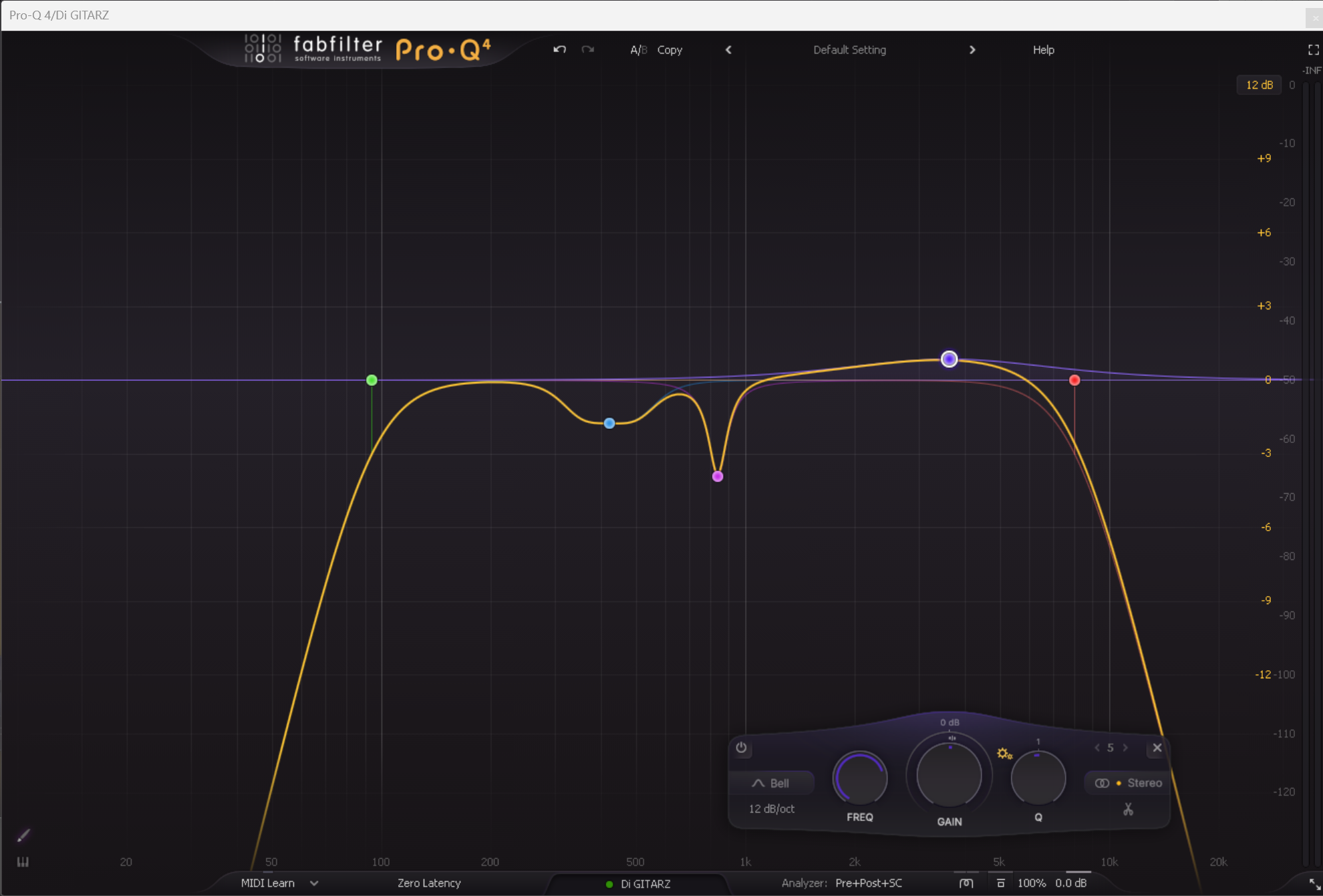
Task: Click the Copy button
Action: pos(670,50)
